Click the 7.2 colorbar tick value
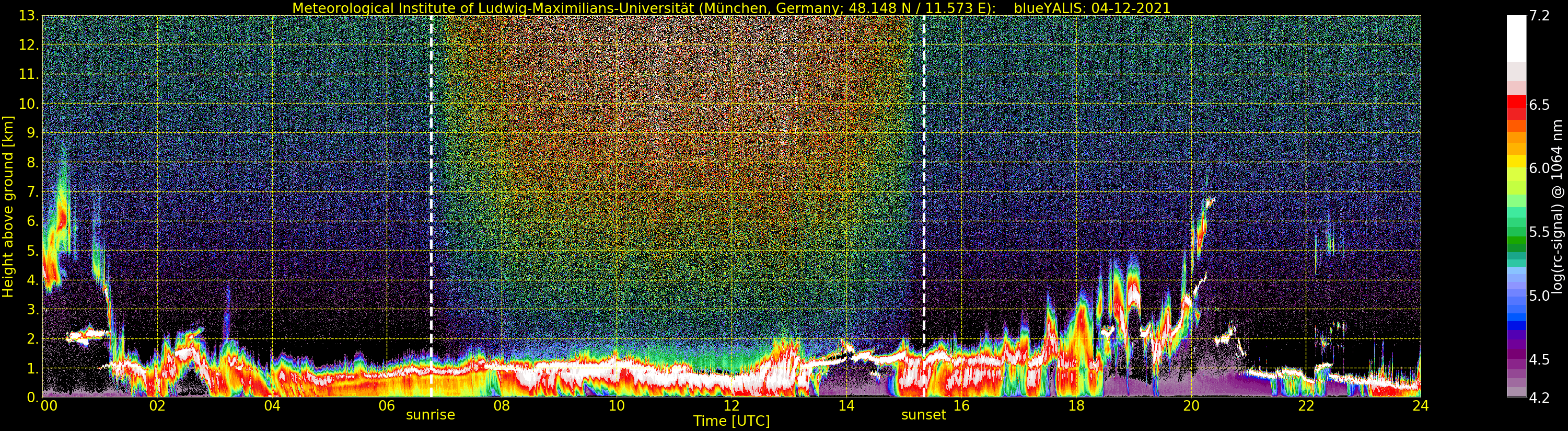 tap(1541, 16)
